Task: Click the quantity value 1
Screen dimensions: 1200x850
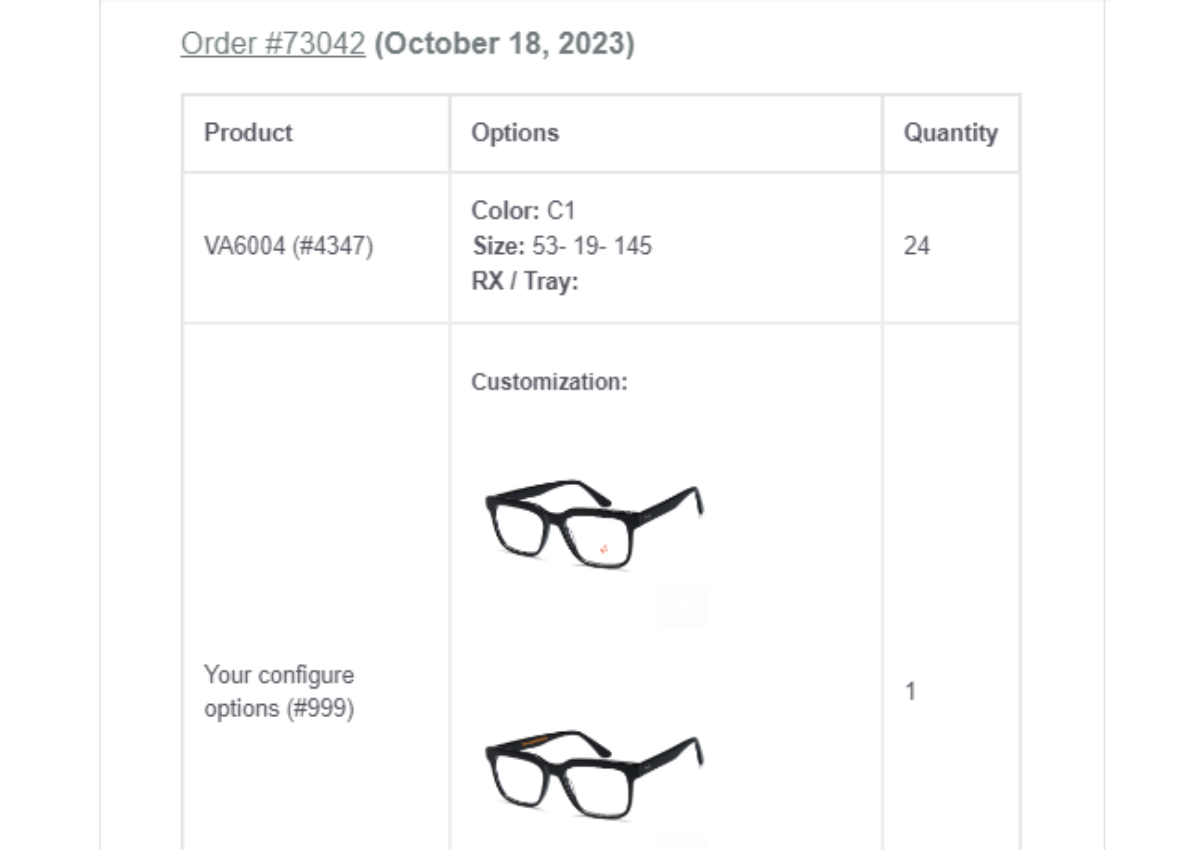Action: 910,691
